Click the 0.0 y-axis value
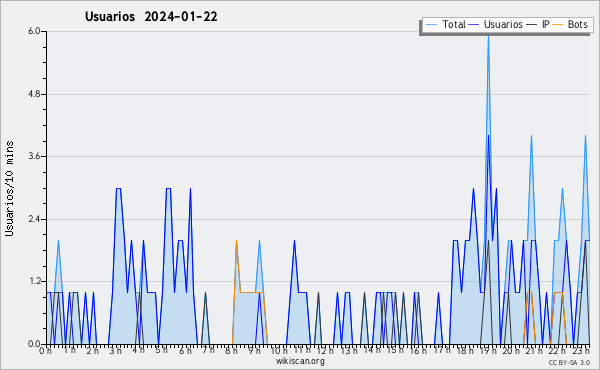The image size is (600, 370). point(34,344)
